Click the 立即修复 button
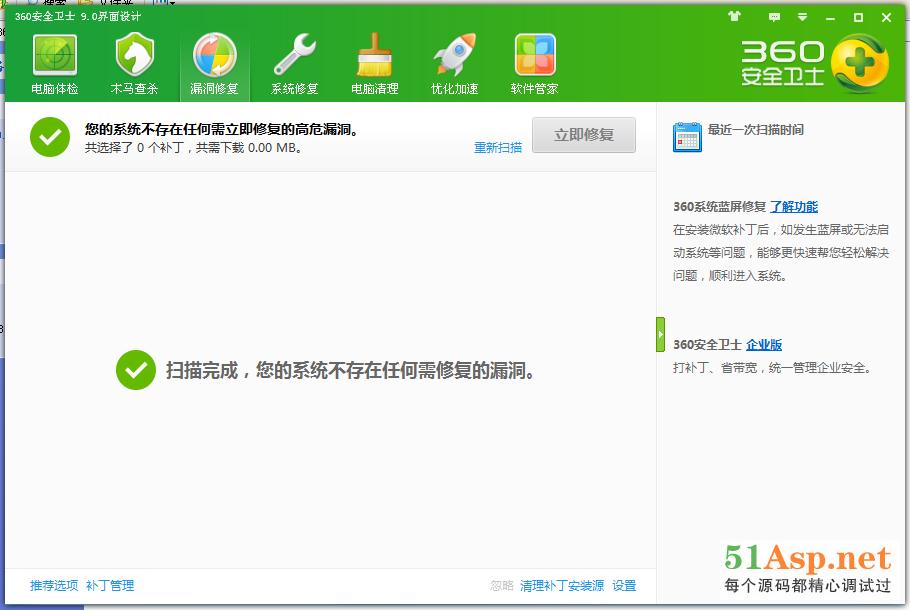The width and height of the screenshot is (910, 610). pos(584,135)
